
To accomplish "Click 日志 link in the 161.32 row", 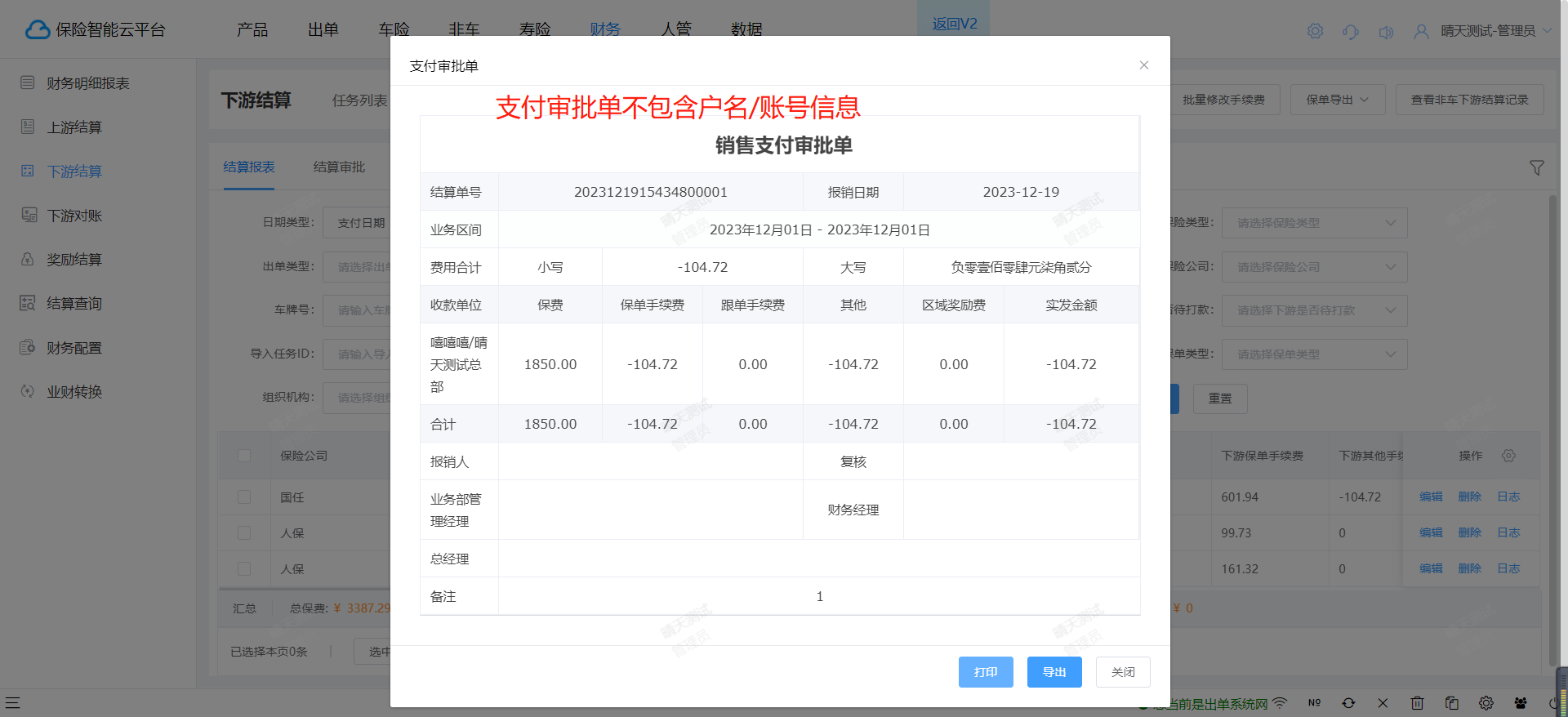I will coord(1508,568).
